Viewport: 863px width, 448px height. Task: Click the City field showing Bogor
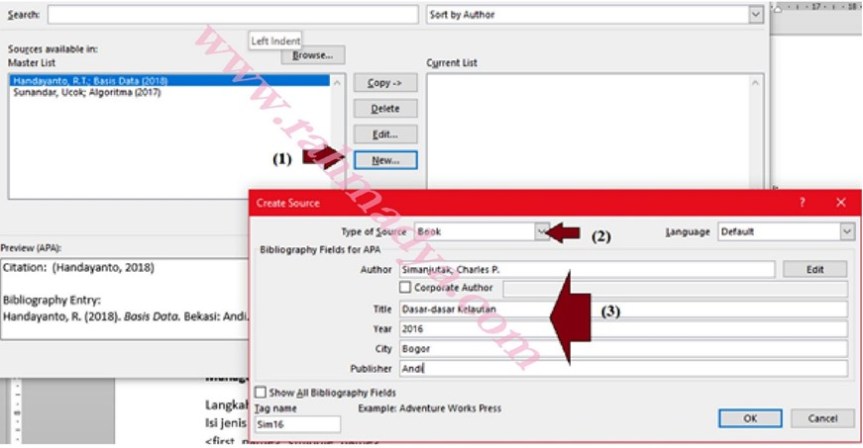pyautogui.click(x=622, y=349)
